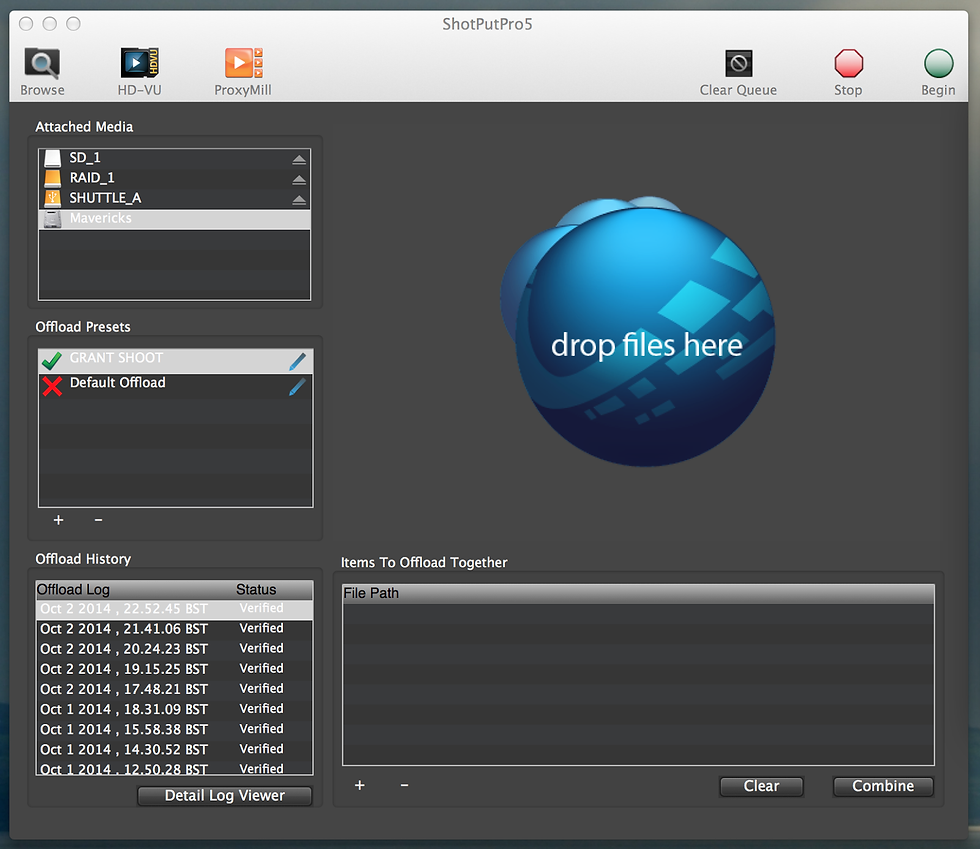Toggle the green check on GRANT SHOOT

tap(52, 360)
